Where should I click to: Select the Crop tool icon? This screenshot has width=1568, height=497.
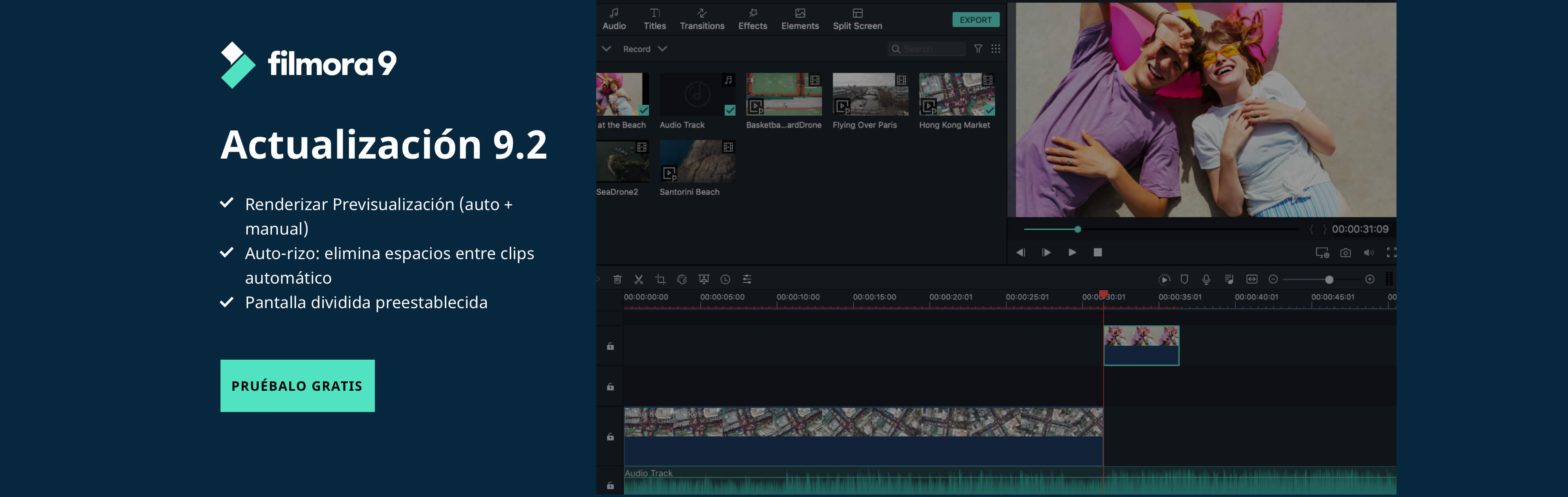tap(660, 279)
